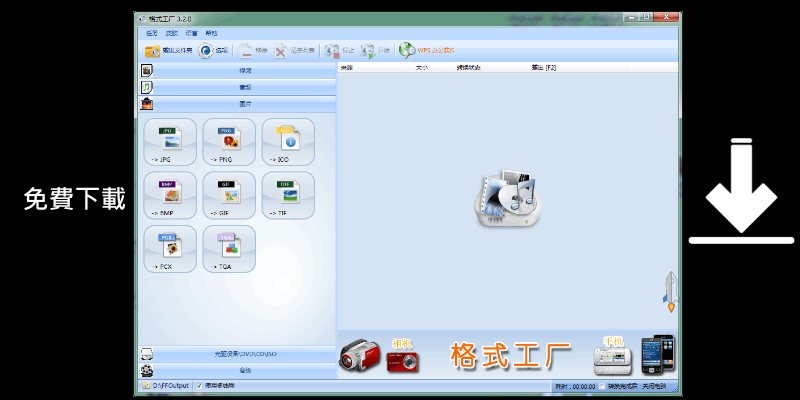This screenshot has width=800, height=400.
Task: Click the Output [F2] column header
Action: [x=544, y=68]
